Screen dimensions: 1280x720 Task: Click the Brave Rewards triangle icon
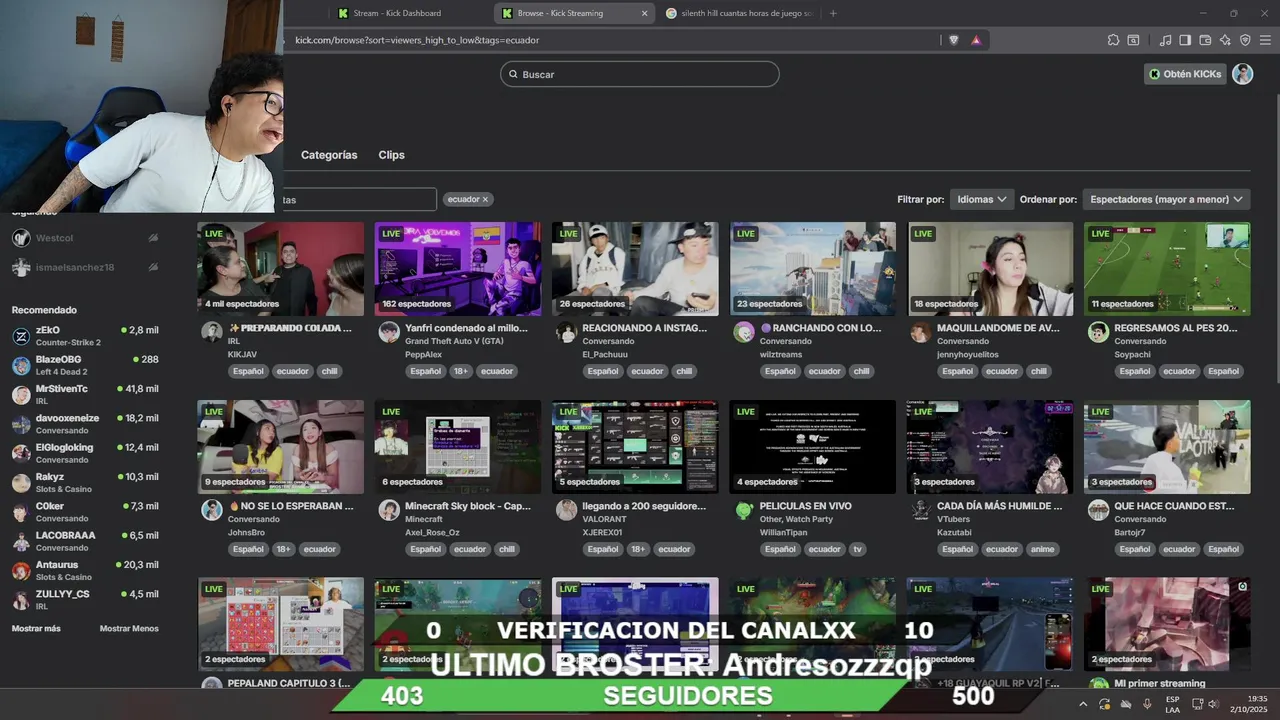pyautogui.click(x=976, y=40)
